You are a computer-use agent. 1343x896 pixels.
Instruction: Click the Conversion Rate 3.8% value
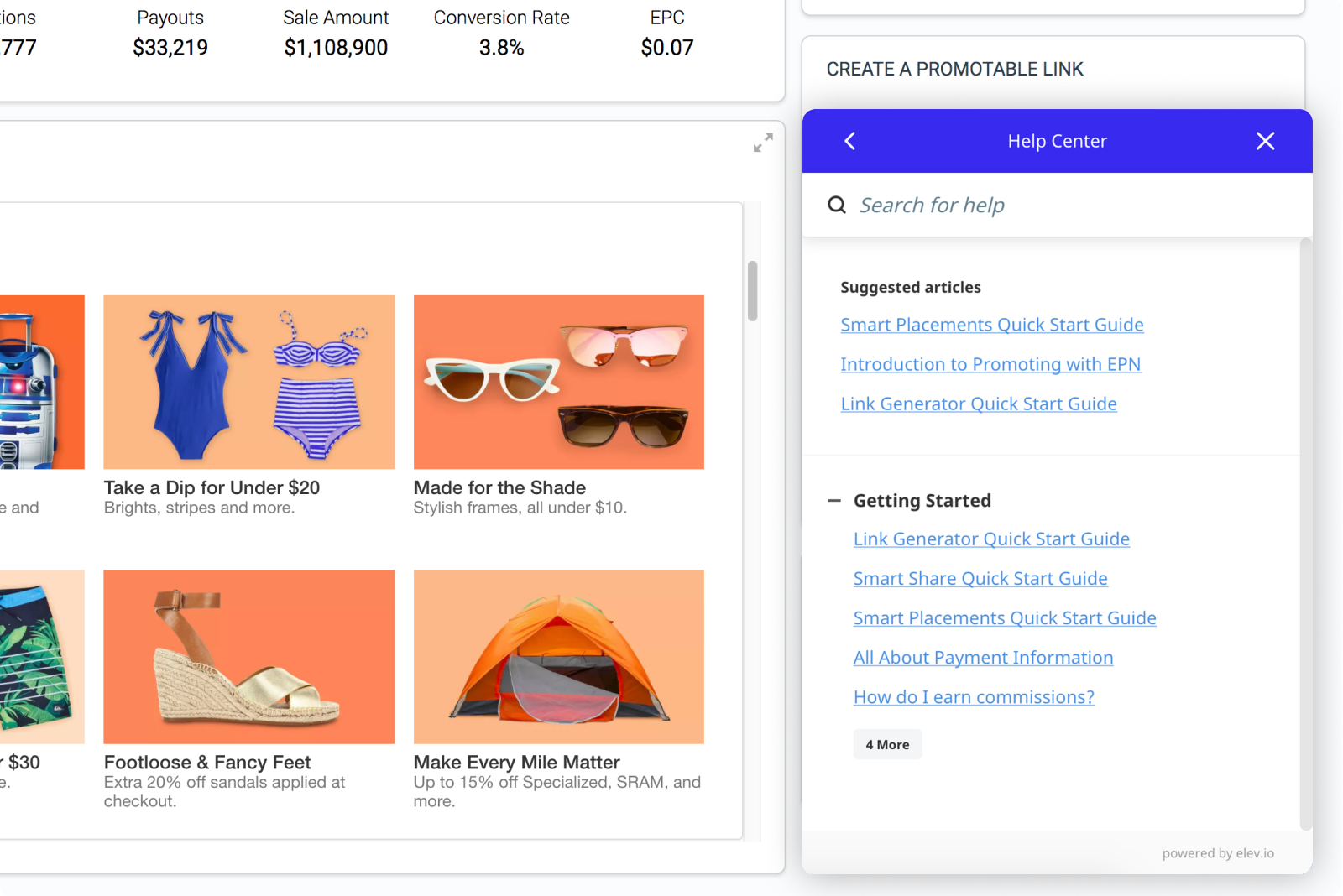point(501,48)
